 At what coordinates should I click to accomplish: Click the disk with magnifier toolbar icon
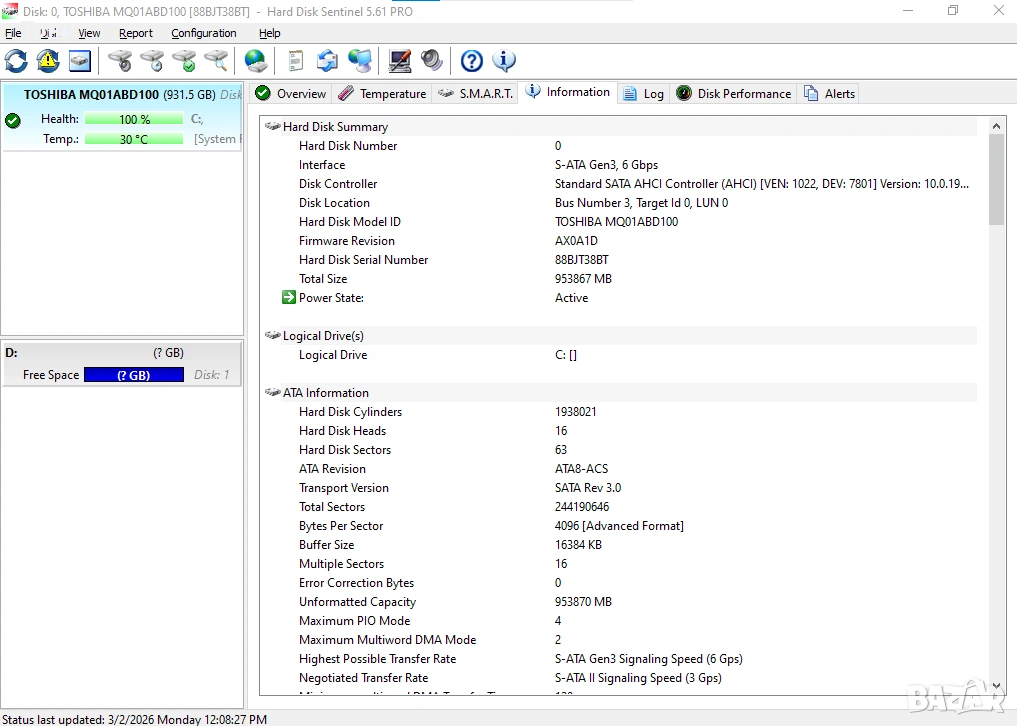click(216, 61)
